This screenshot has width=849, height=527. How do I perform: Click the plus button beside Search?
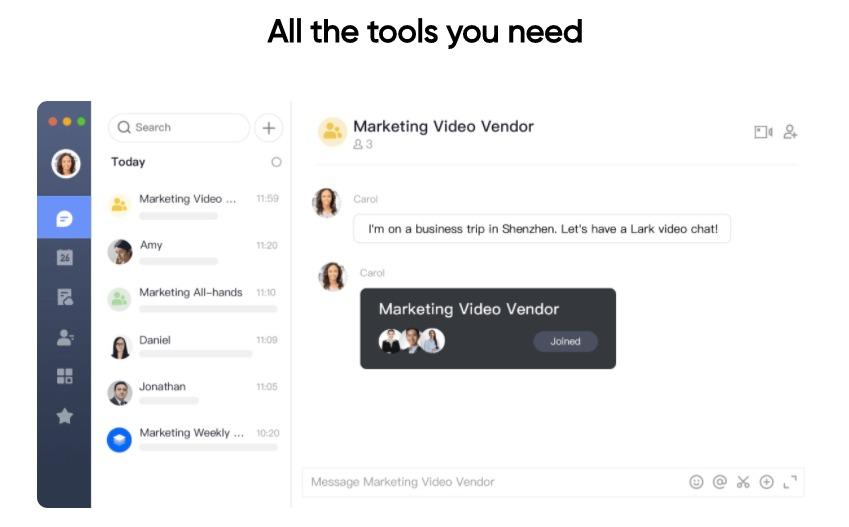(268, 128)
